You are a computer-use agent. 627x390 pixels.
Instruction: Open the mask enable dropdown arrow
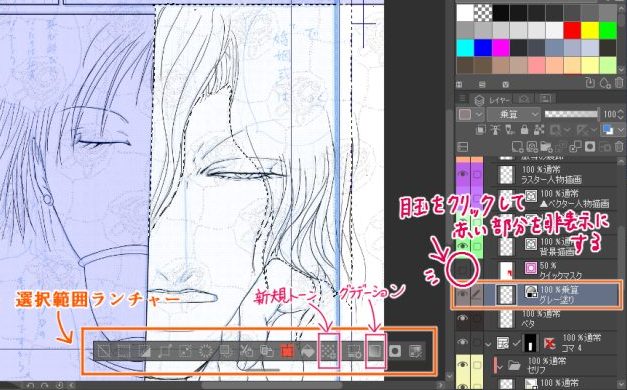(x=567, y=130)
